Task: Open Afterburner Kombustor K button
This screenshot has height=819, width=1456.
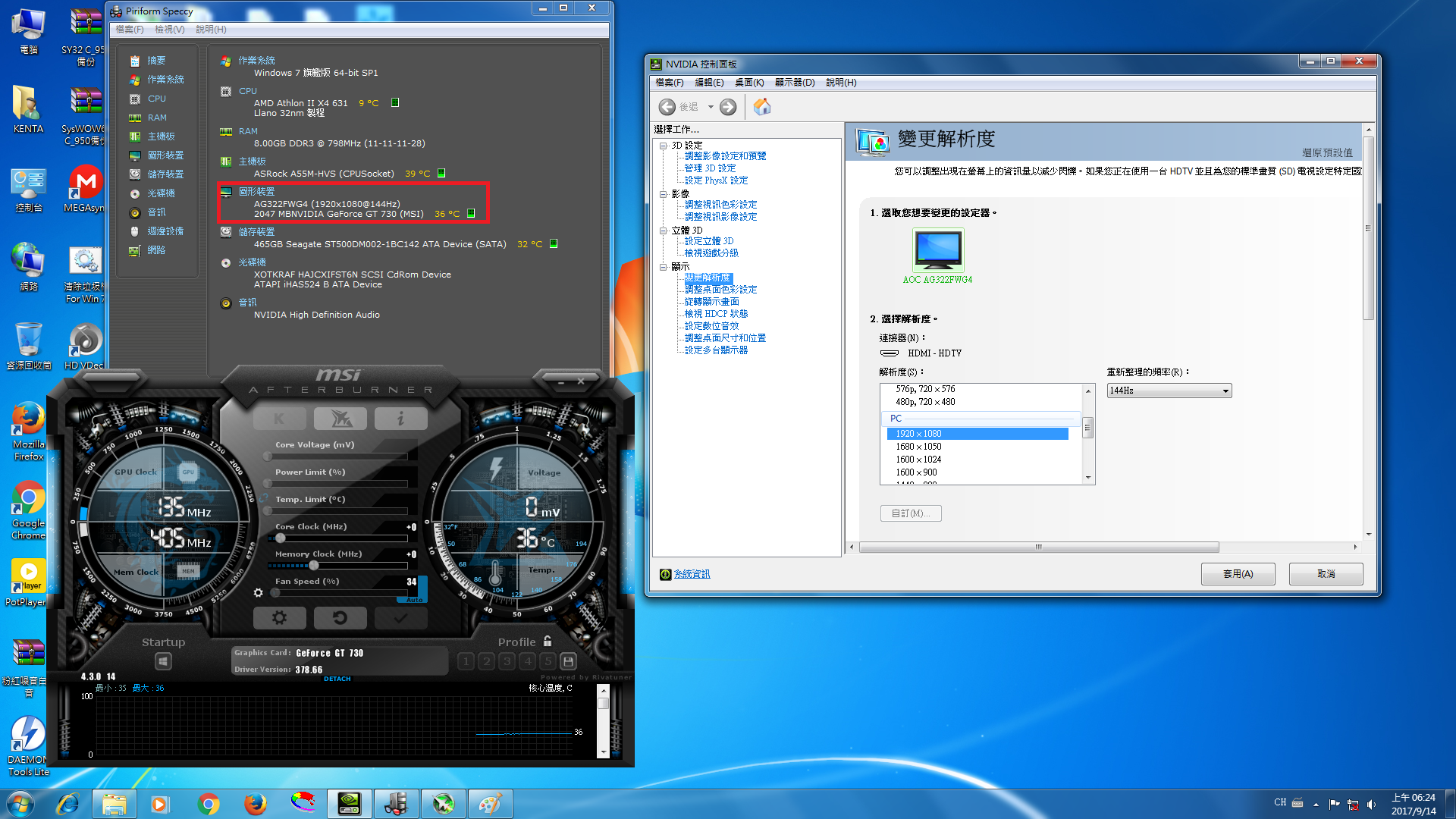Action: point(280,419)
